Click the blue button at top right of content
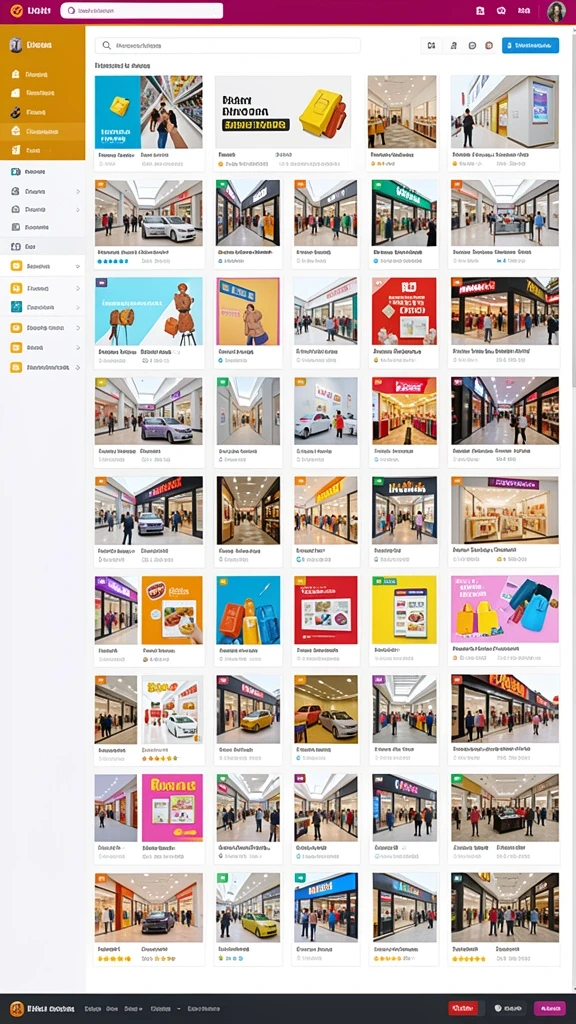The height and width of the screenshot is (1024, 576). click(530, 45)
